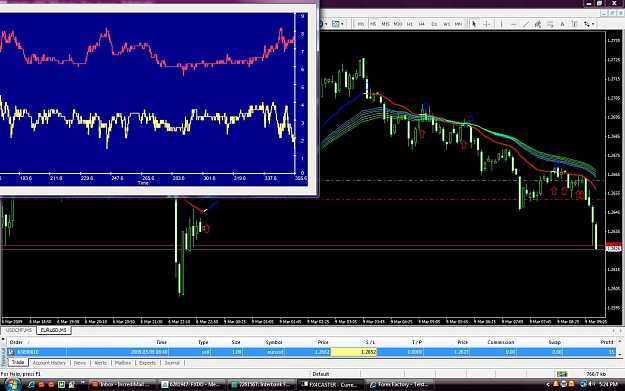This screenshot has width=625, height=391.
Task: Switch to the Experts tab
Action: click(147, 363)
